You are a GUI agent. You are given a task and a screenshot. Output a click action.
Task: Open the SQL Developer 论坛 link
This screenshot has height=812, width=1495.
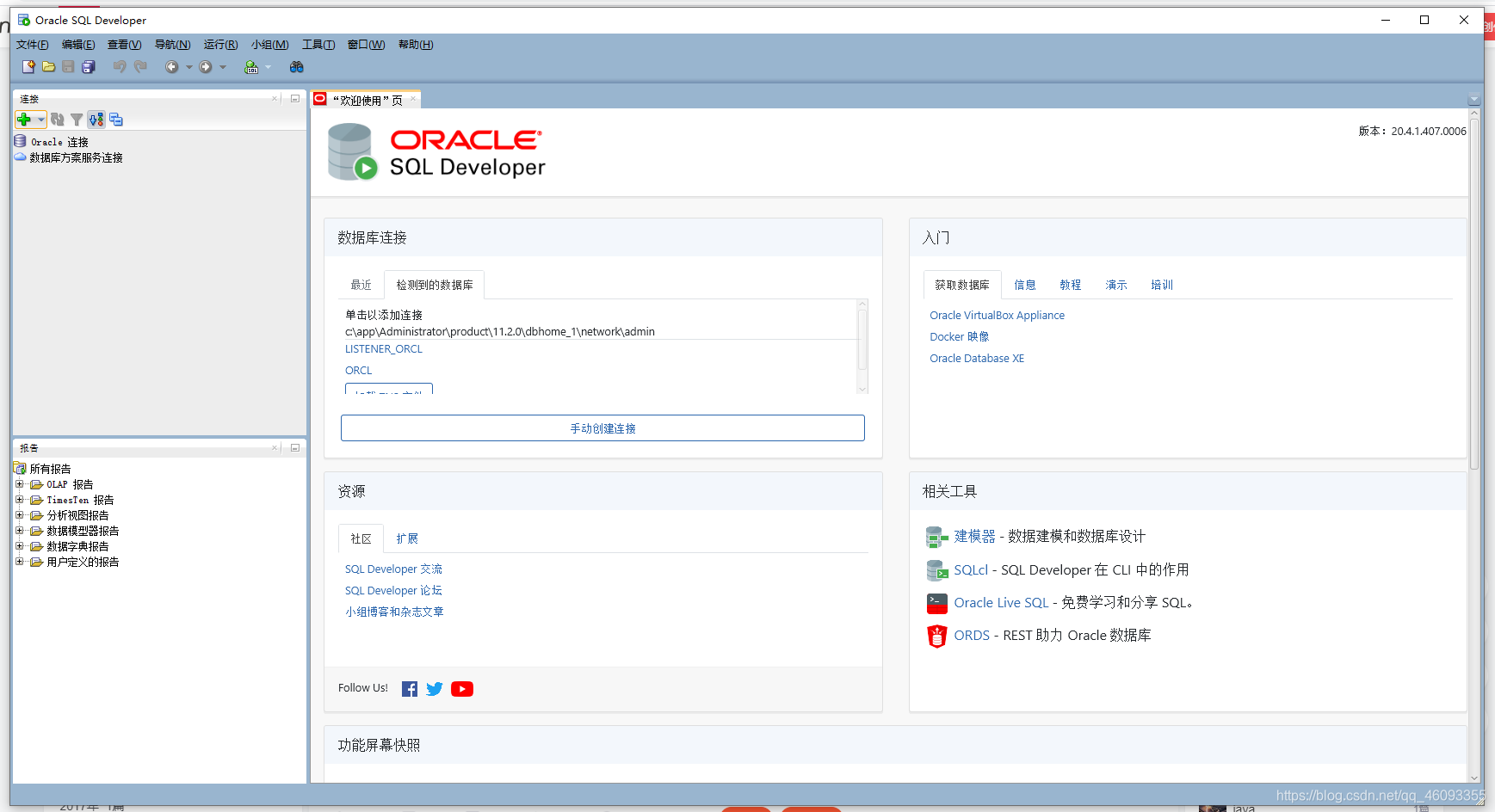pyautogui.click(x=393, y=591)
